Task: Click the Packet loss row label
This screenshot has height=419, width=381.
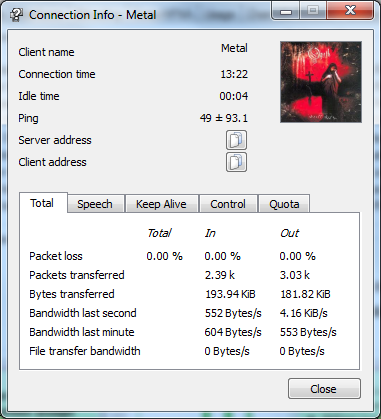Action: click(56, 256)
